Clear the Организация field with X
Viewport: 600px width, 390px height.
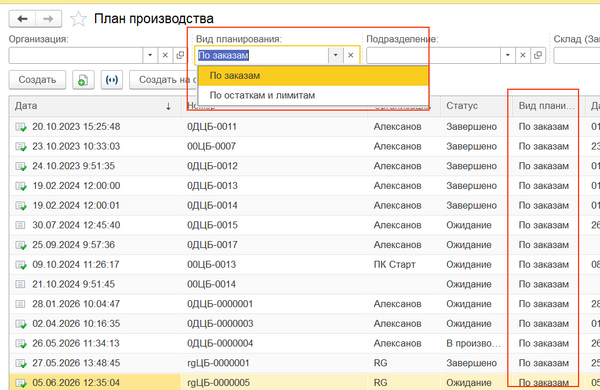pyautogui.click(x=165, y=55)
